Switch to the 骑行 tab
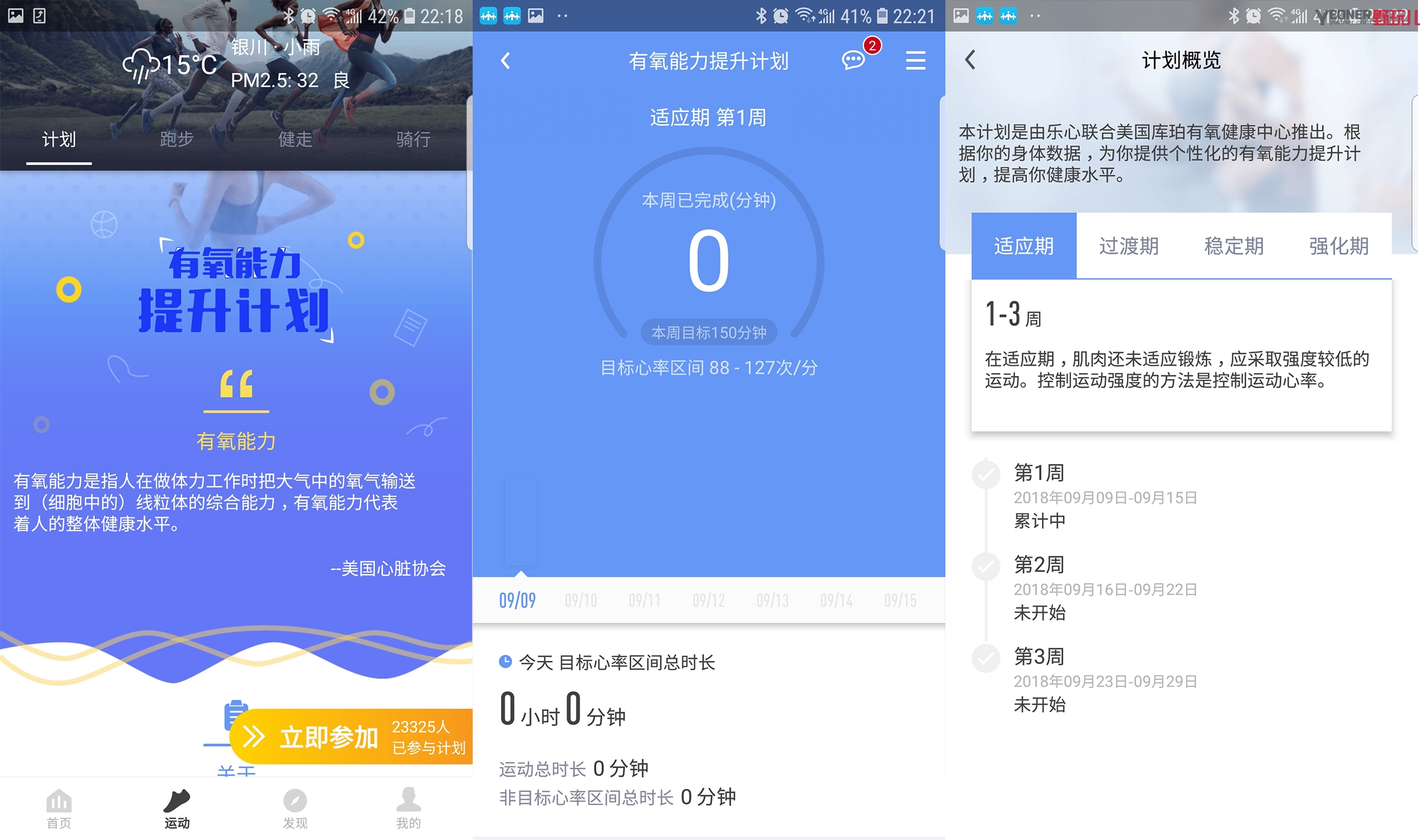Screen dimensions: 1423x840 pos(412,140)
